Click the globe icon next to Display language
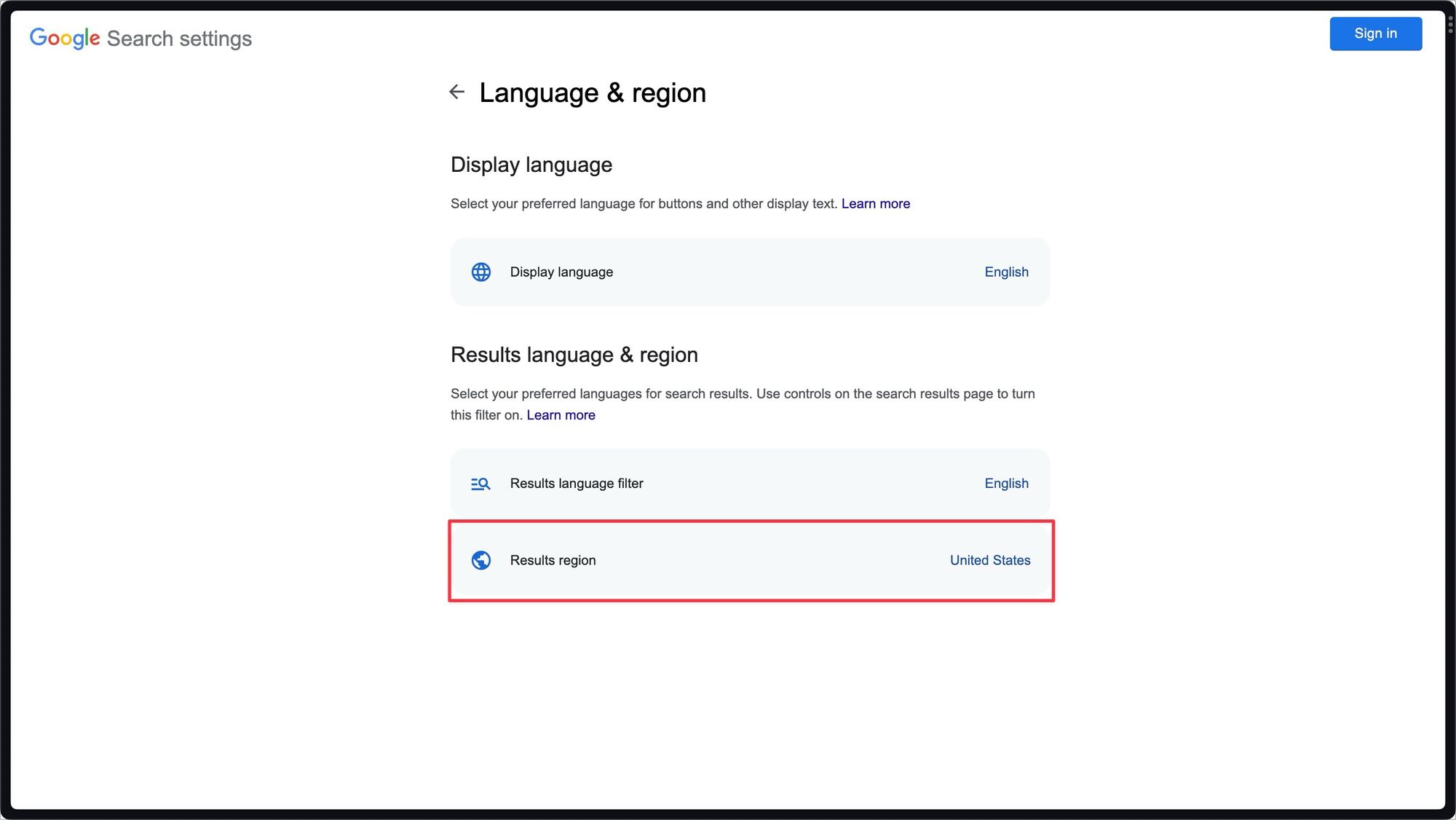The height and width of the screenshot is (820, 1456). pyautogui.click(x=481, y=272)
